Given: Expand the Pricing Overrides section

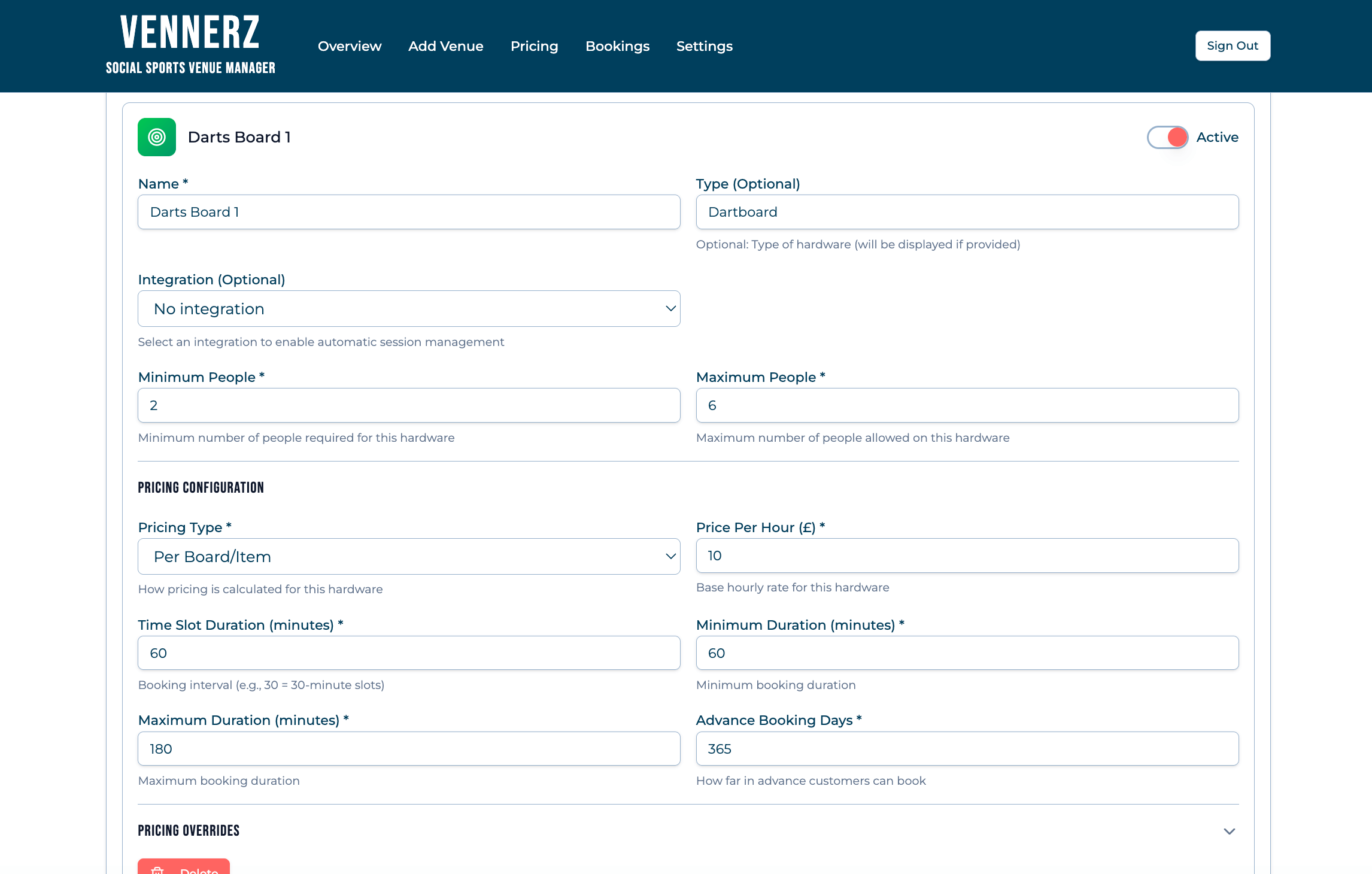Looking at the screenshot, I should [x=1230, y=831].
